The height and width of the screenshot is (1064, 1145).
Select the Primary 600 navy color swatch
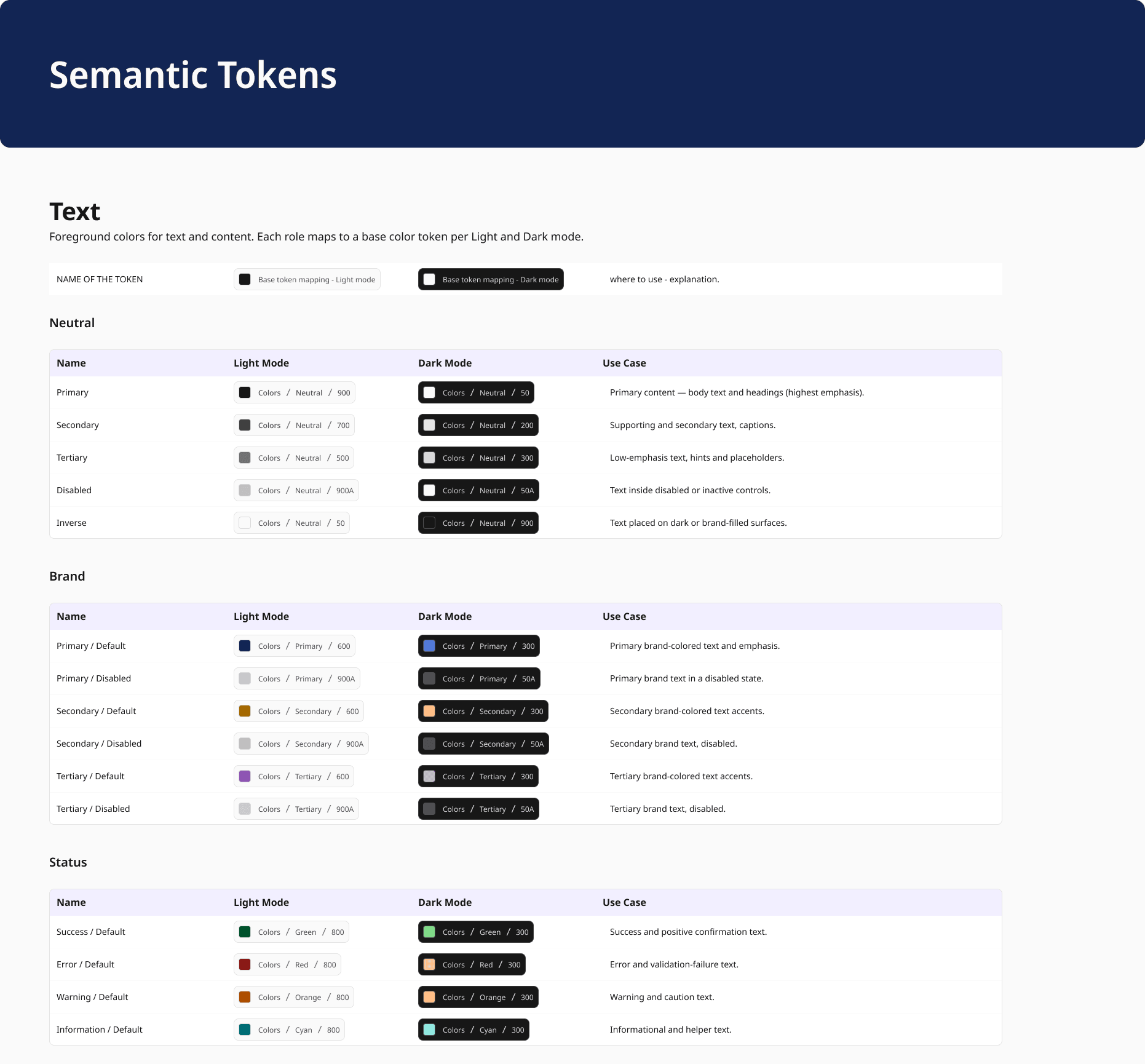pos(245,646)
